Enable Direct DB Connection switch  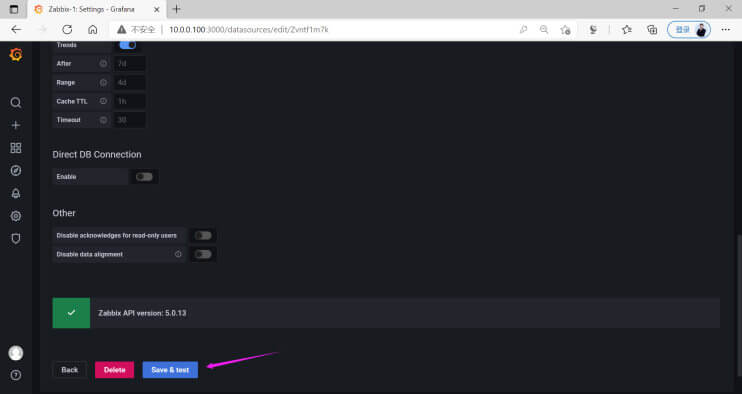[144, 177]
